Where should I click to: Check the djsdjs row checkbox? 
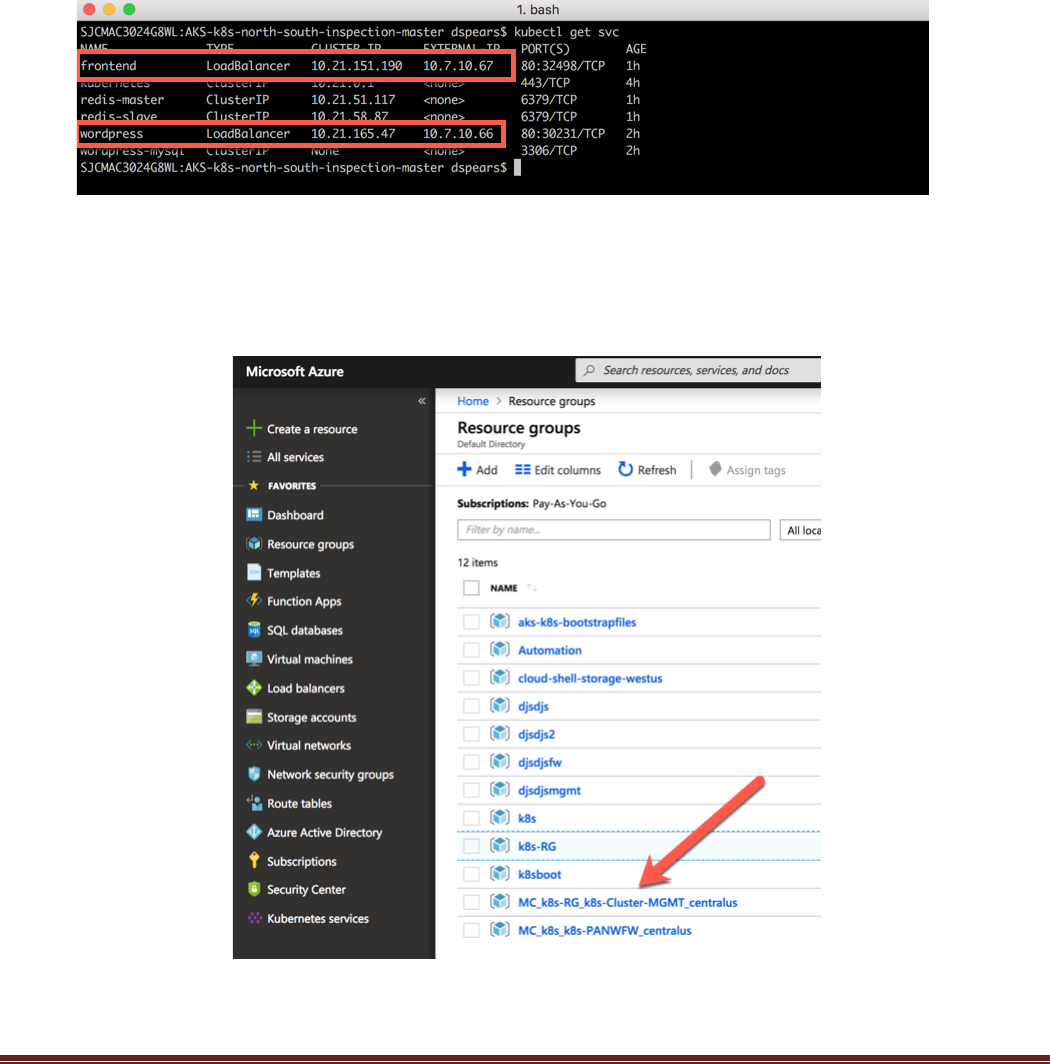tap(471, 706)
